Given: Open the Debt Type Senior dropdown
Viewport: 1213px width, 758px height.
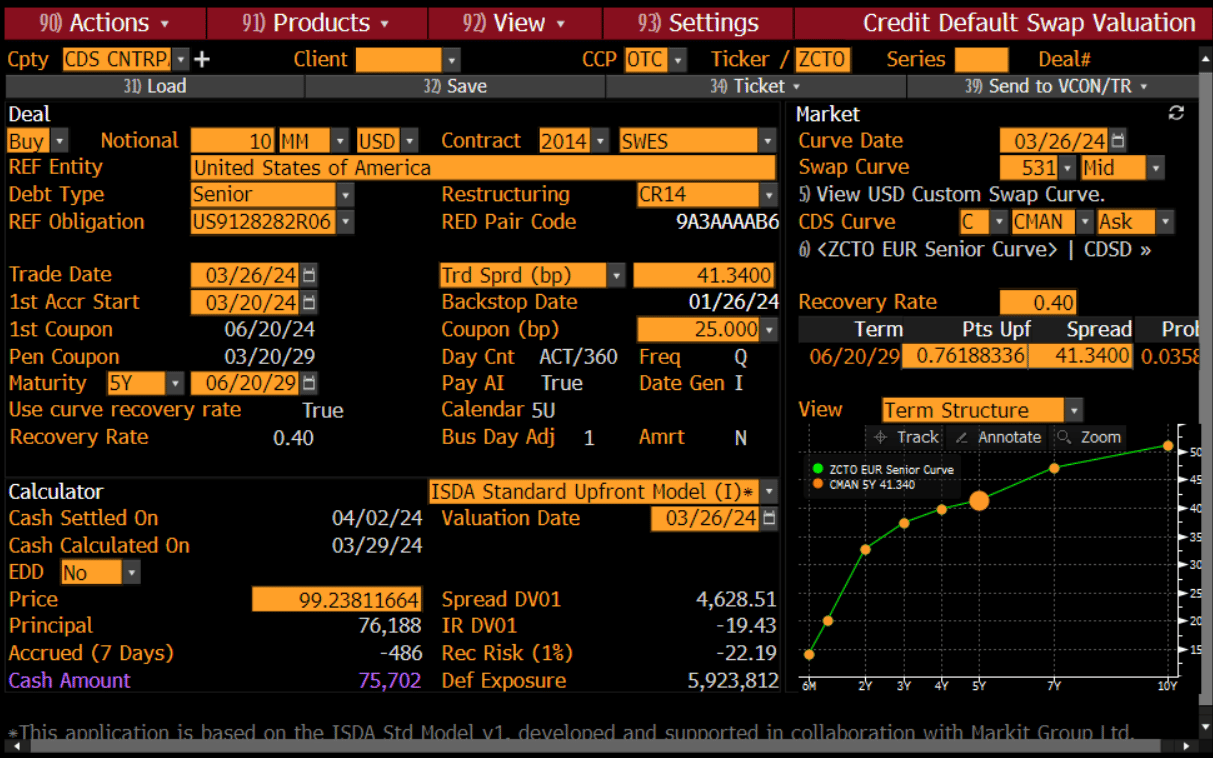Looking at the screenshot, I should pos(346,195).
